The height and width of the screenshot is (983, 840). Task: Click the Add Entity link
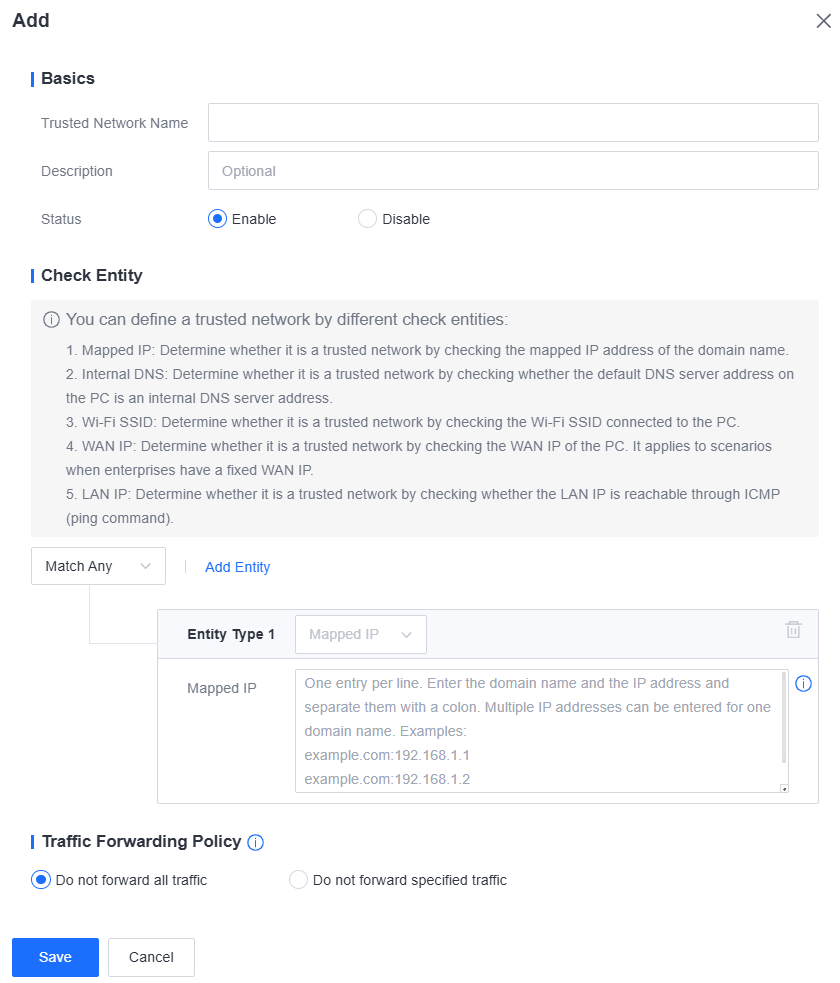(x=238, y=567)
